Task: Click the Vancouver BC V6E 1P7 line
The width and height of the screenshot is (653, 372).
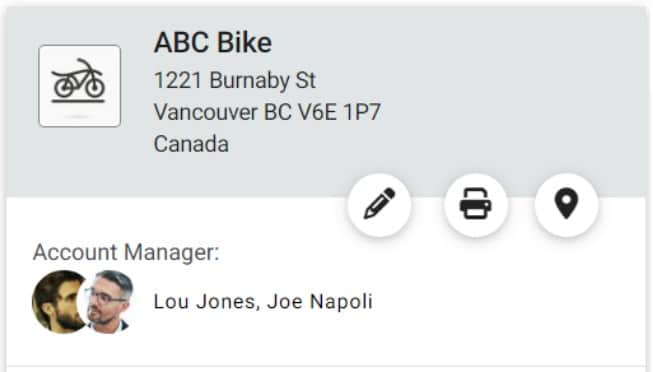Action: (x=267, y=112)
